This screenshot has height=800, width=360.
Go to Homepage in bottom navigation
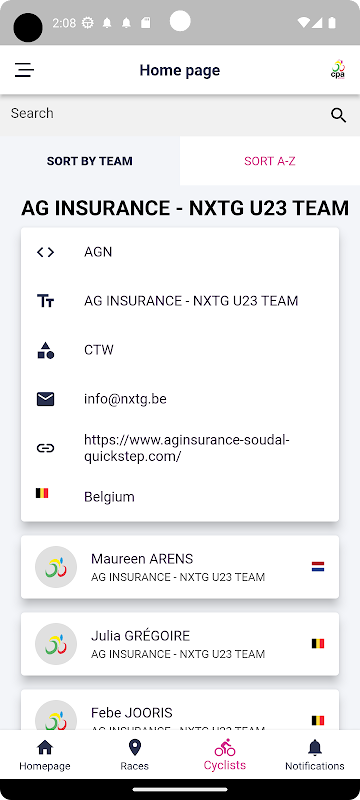tap(45, 756)
